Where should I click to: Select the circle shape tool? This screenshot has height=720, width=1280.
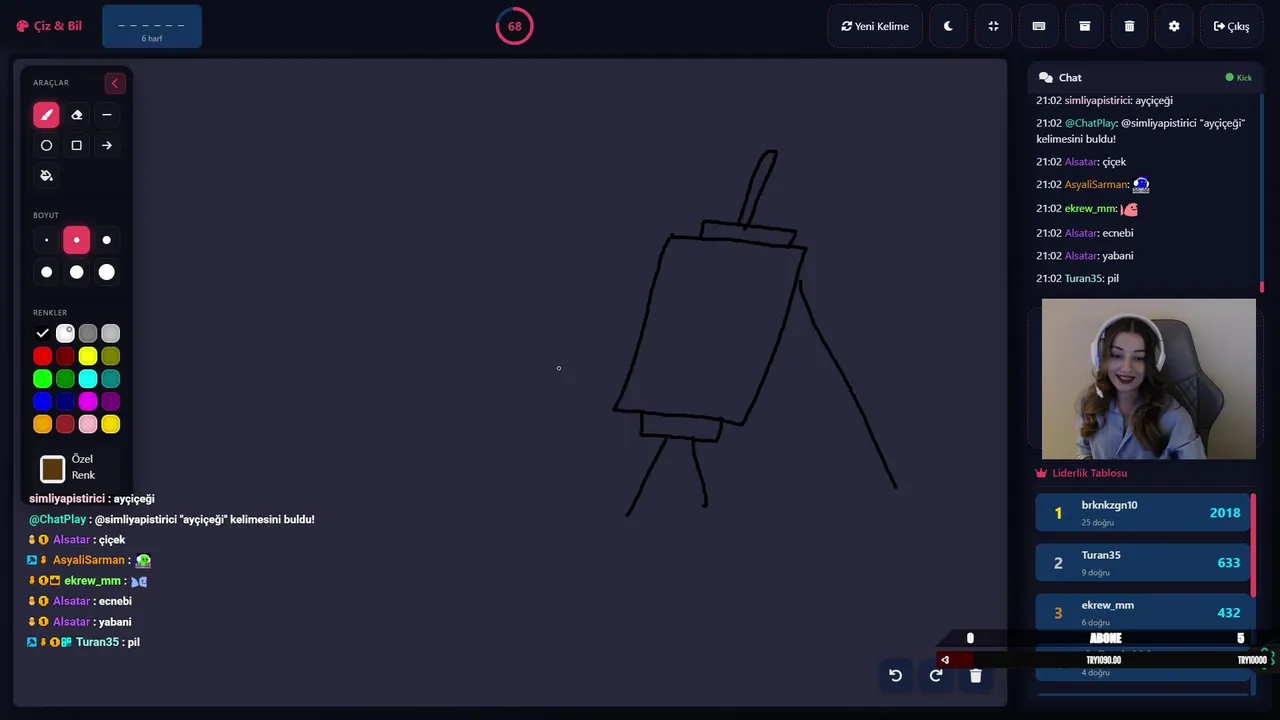pos(46,145)
